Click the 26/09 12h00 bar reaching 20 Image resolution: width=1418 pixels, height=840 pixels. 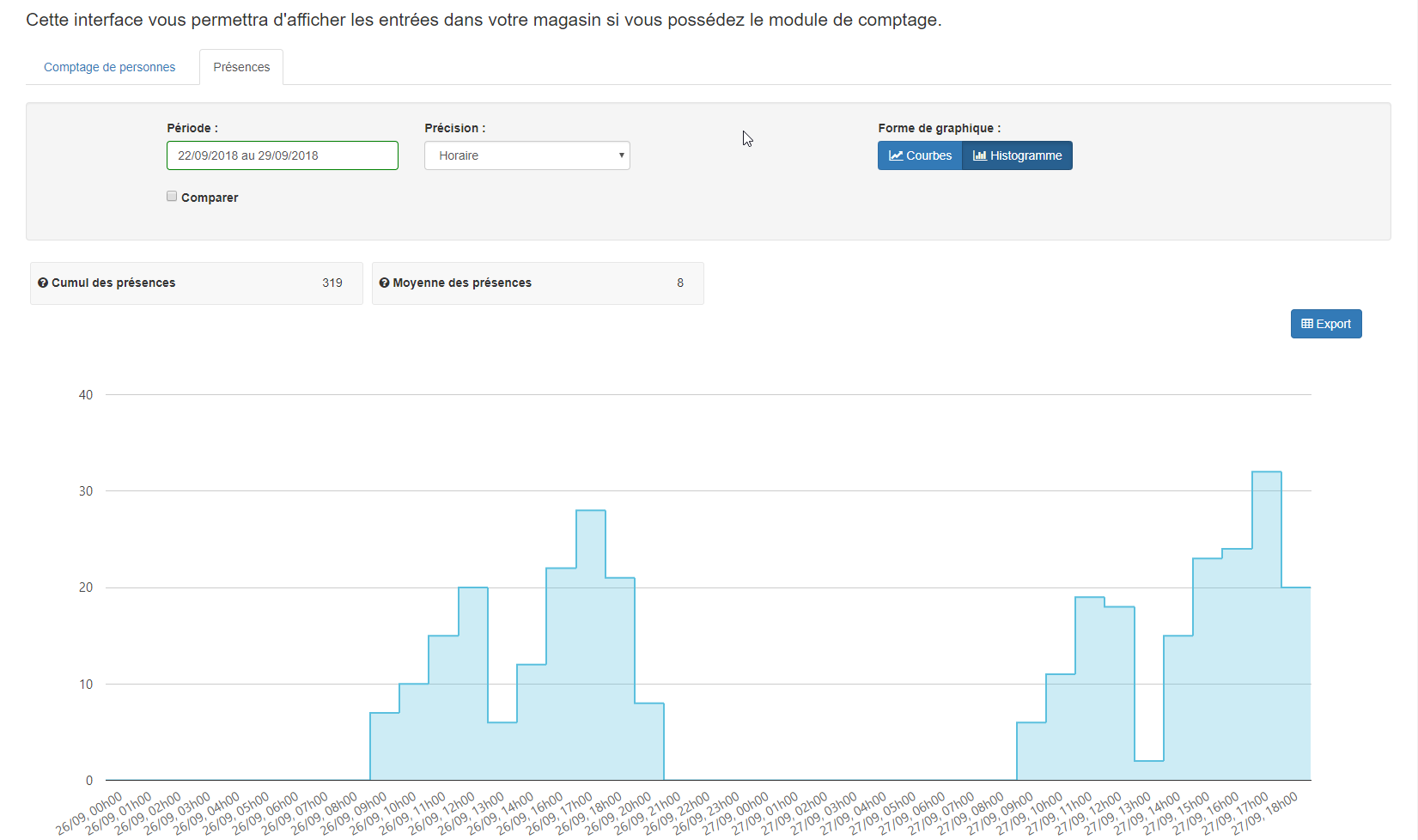click(473, 684)
